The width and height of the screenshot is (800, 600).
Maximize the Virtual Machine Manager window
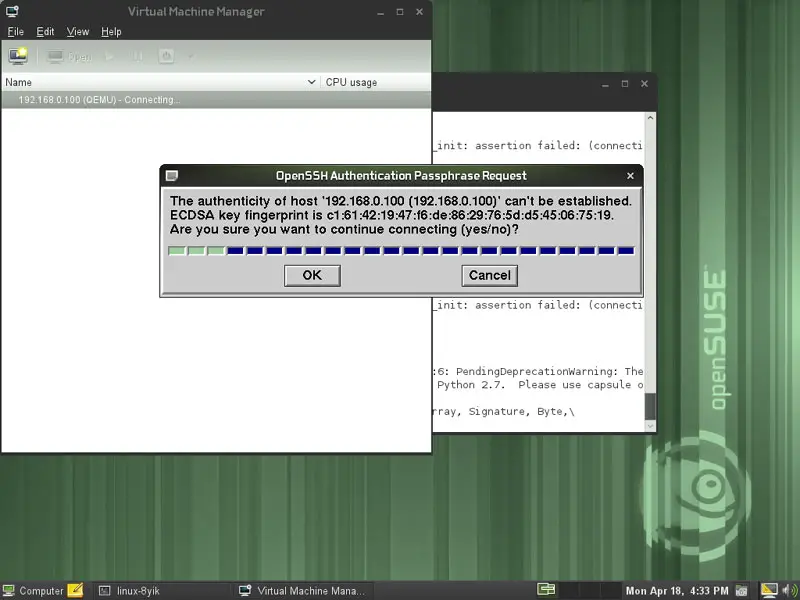click(x=400, y=12)
